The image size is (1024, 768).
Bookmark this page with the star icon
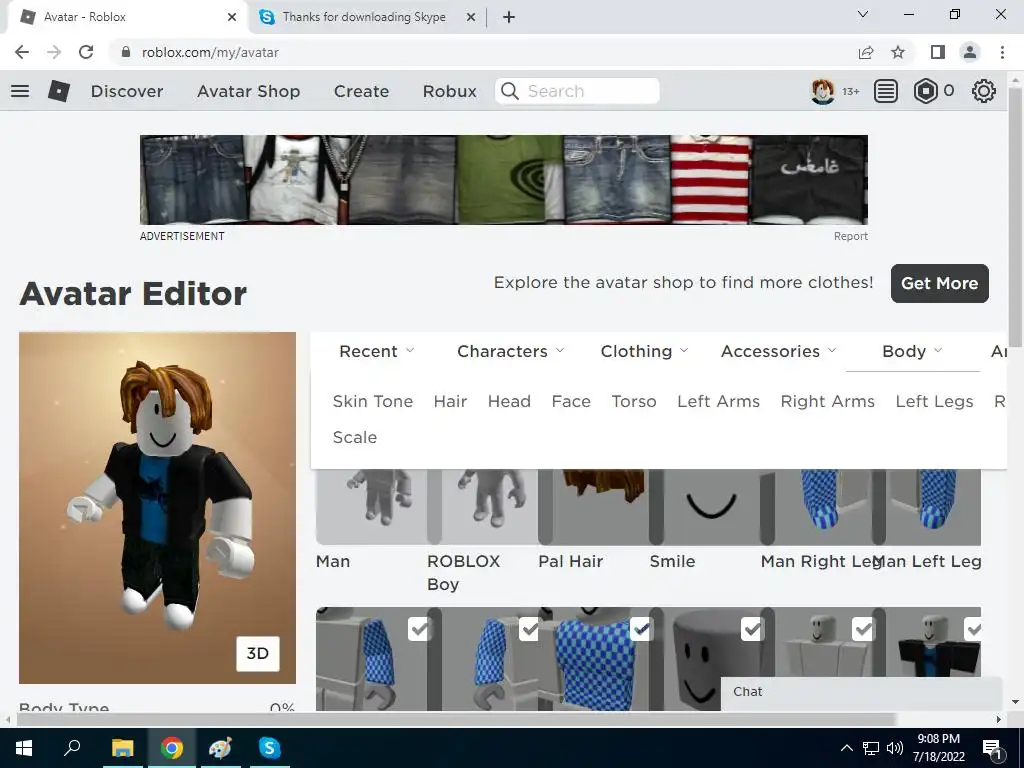click(898, 52)
